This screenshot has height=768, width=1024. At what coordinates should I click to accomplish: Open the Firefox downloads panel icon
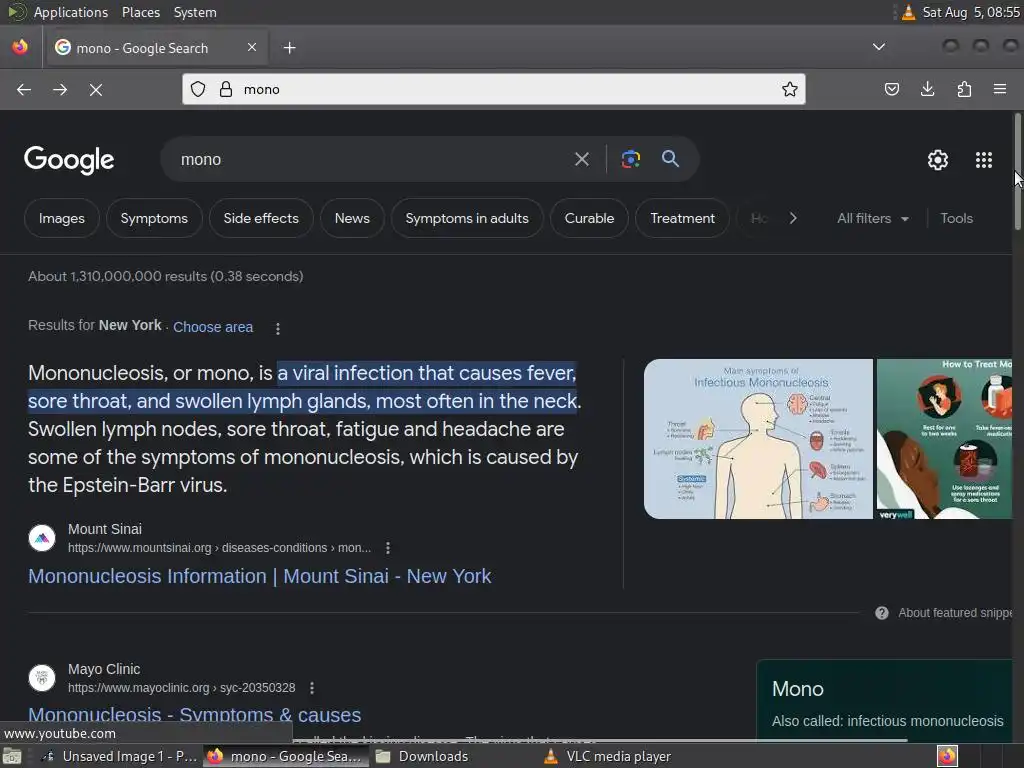(927, 89)
